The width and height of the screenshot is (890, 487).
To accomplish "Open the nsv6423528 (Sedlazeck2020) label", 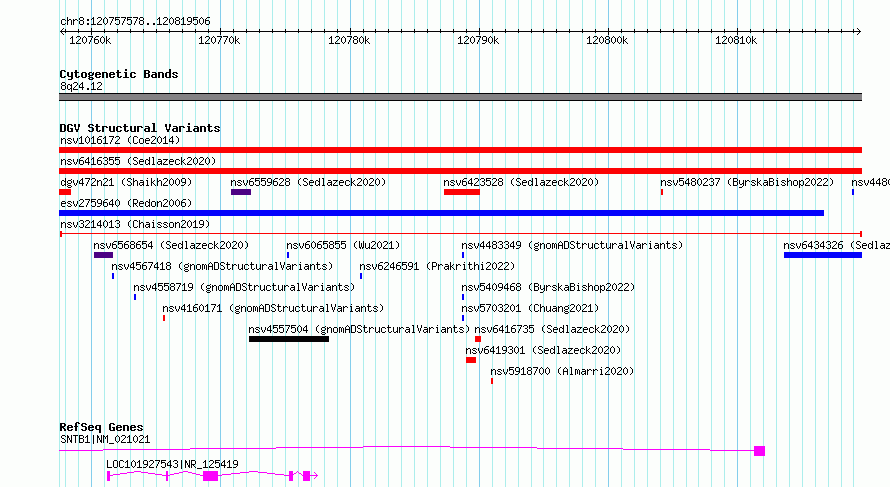I will tap(521, 182).
